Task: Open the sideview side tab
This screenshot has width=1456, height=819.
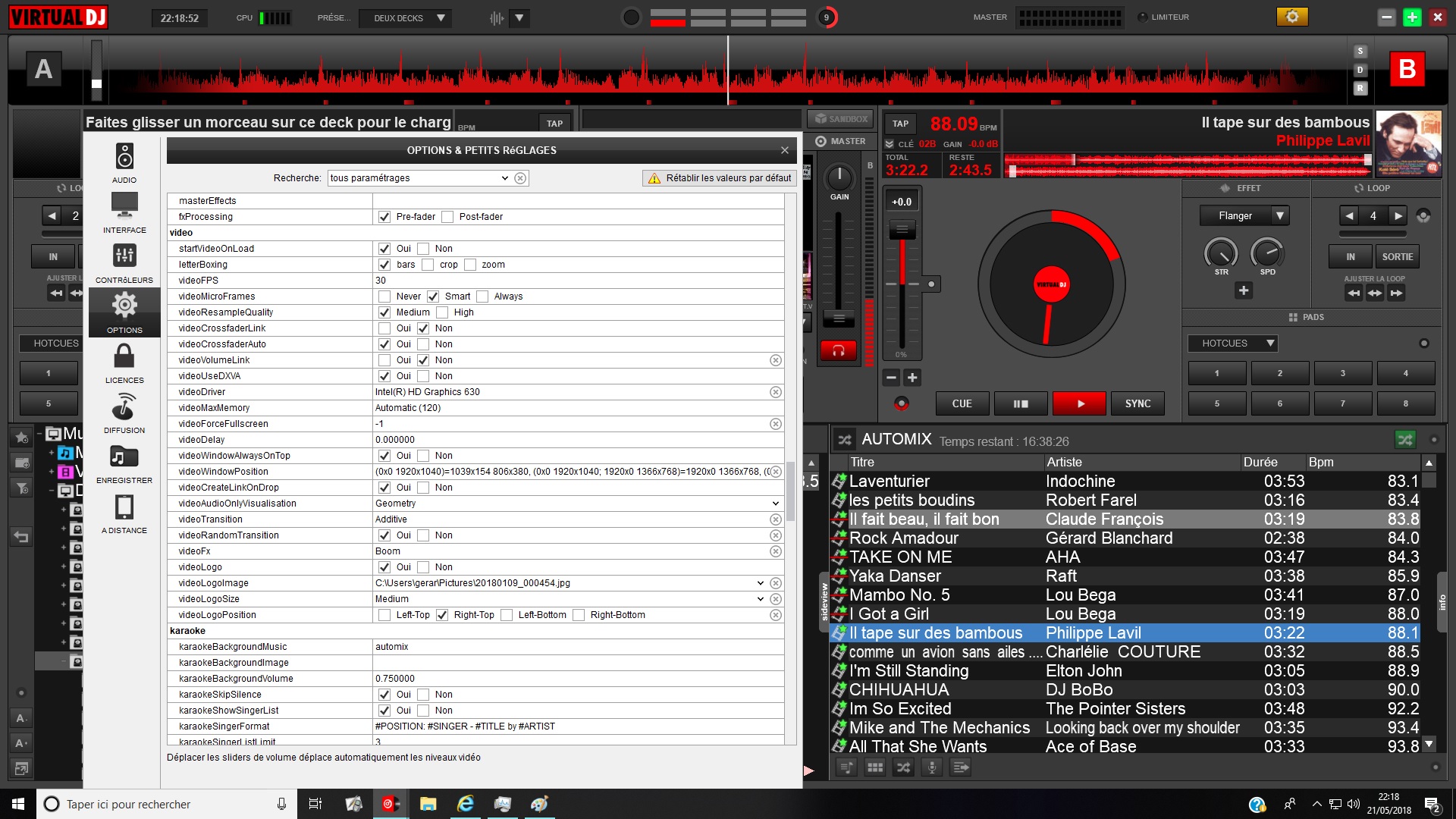Action: click(x=824, y=603)
